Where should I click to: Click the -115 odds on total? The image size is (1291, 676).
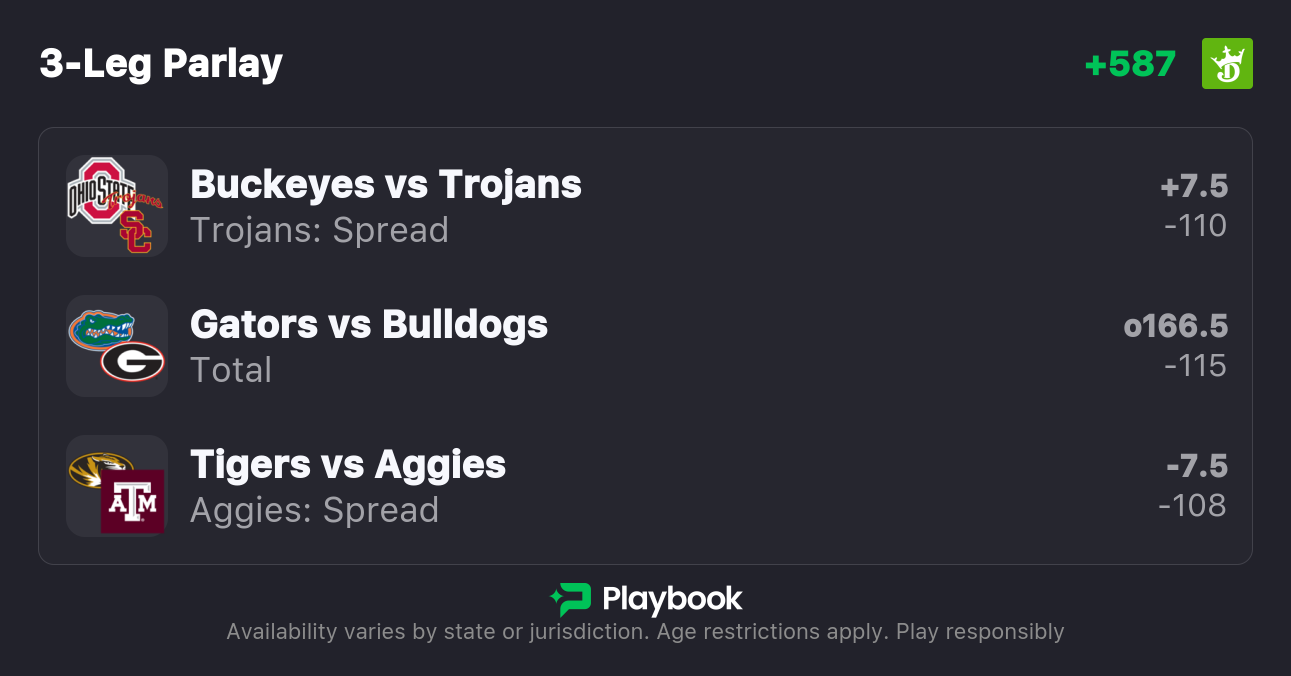click(x=1196, y=366)
